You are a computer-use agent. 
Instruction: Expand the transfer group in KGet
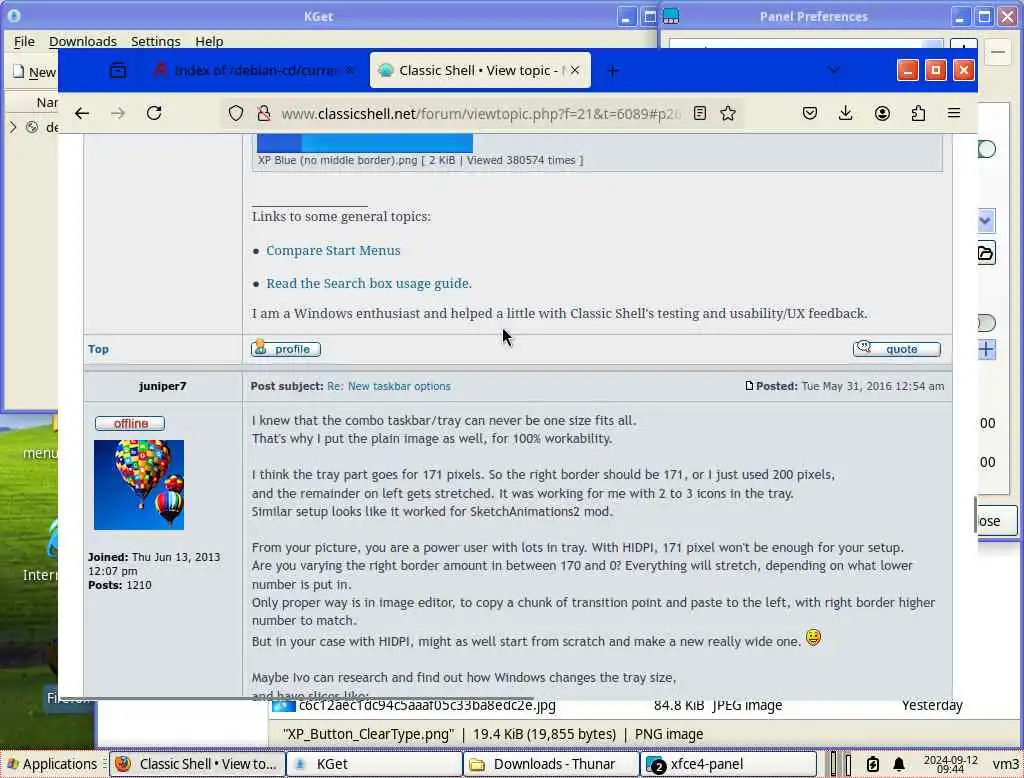click(13, 127)
